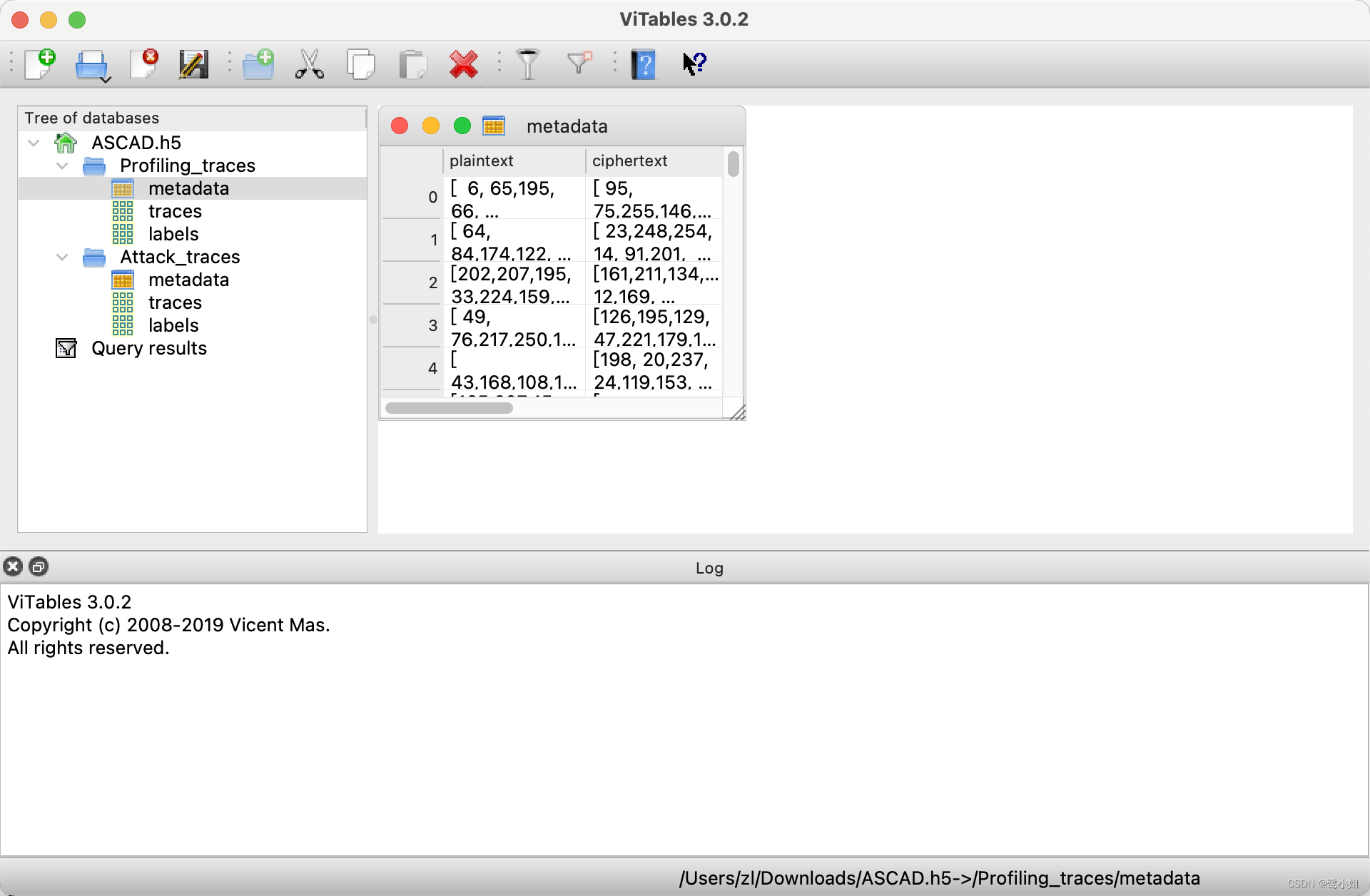Close the Log panel with its X button
This screenshot has height=896, width=1370.
13,567
